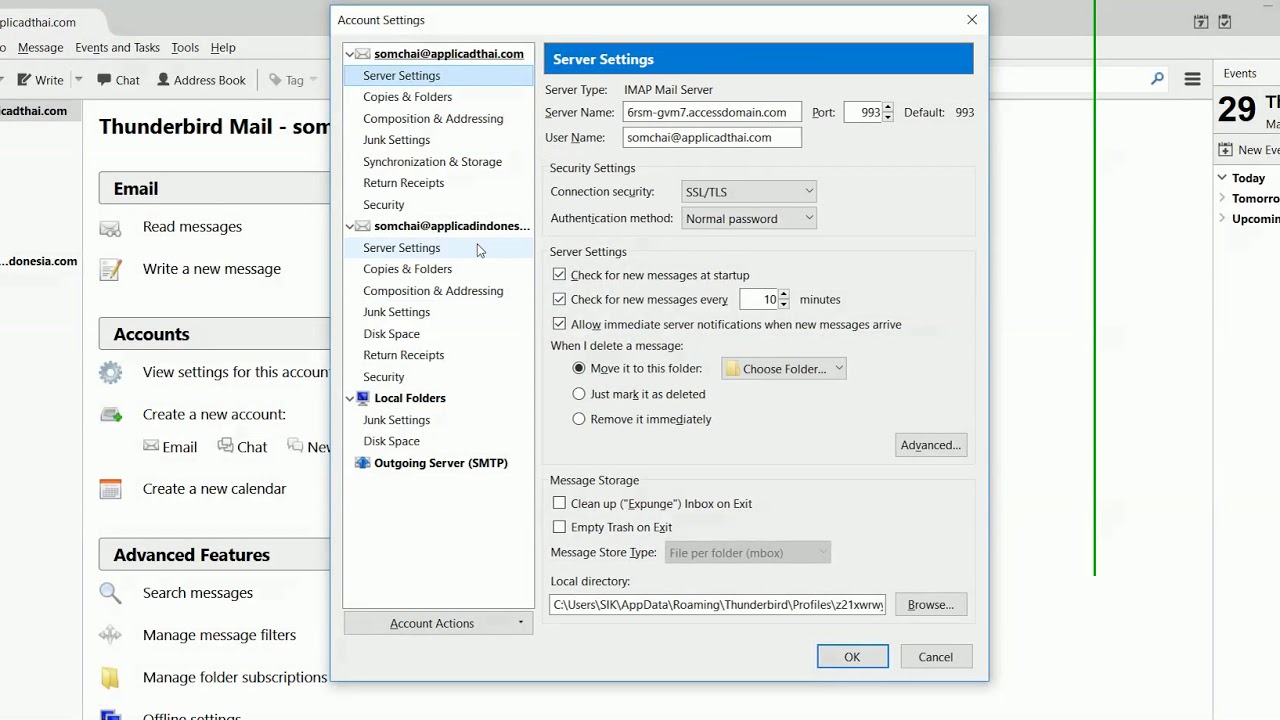1280x720 pixels.
Task: Click the Search messages magnifier icon
Action: click(x=110, y=593)
